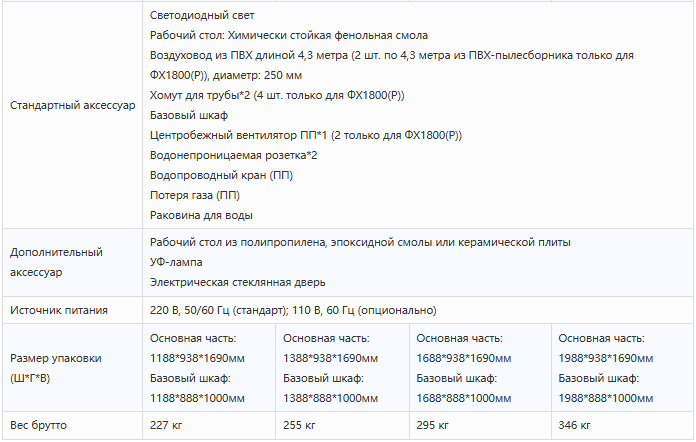Click the 'Базовый шкаф' accessory entry
This screenshot has height=442, width=696.
point(189,115)
